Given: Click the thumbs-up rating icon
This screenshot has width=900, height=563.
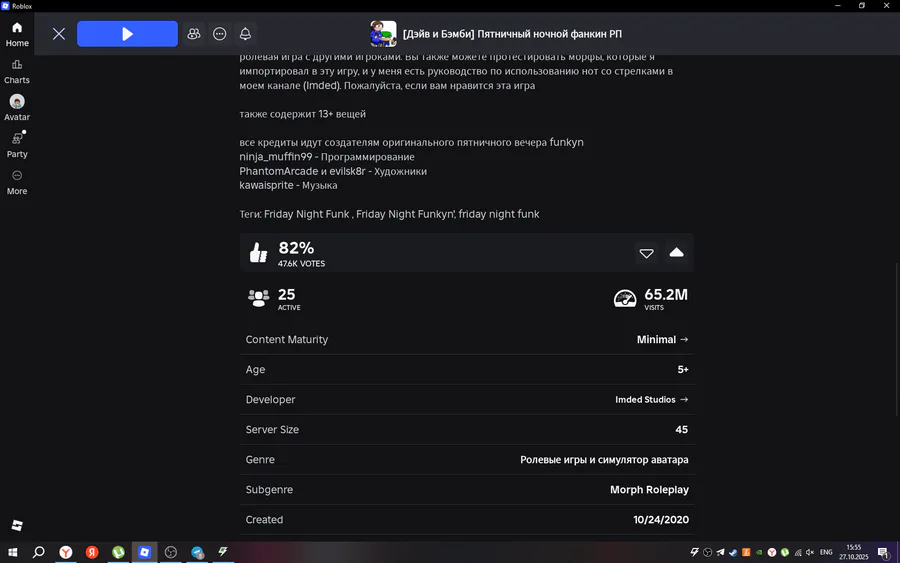Looking at the screenshot, I should point(258,253).
